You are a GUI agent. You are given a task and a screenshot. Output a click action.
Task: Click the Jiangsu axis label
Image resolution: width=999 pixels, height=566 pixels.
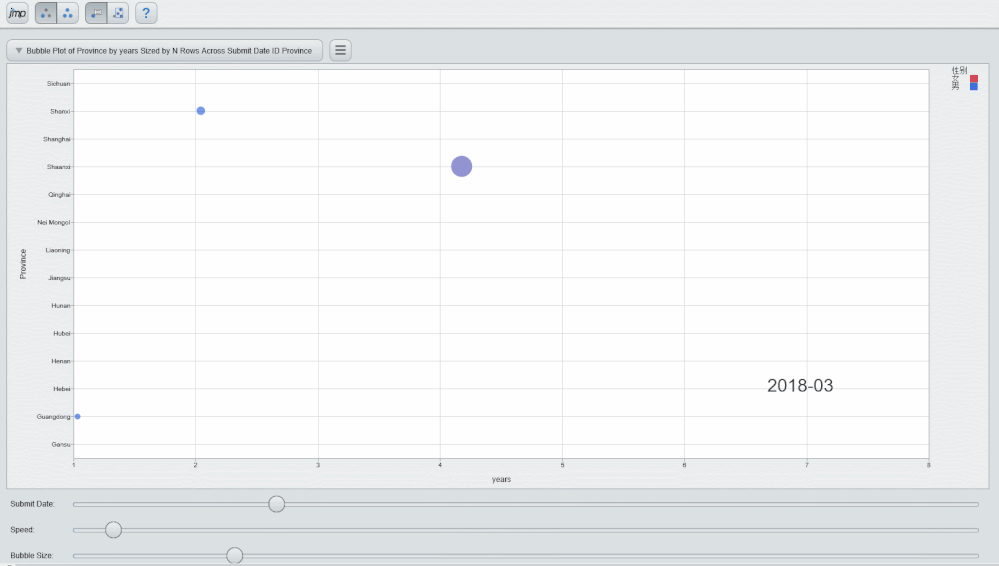pyautogui.click(x=59, y=278)
